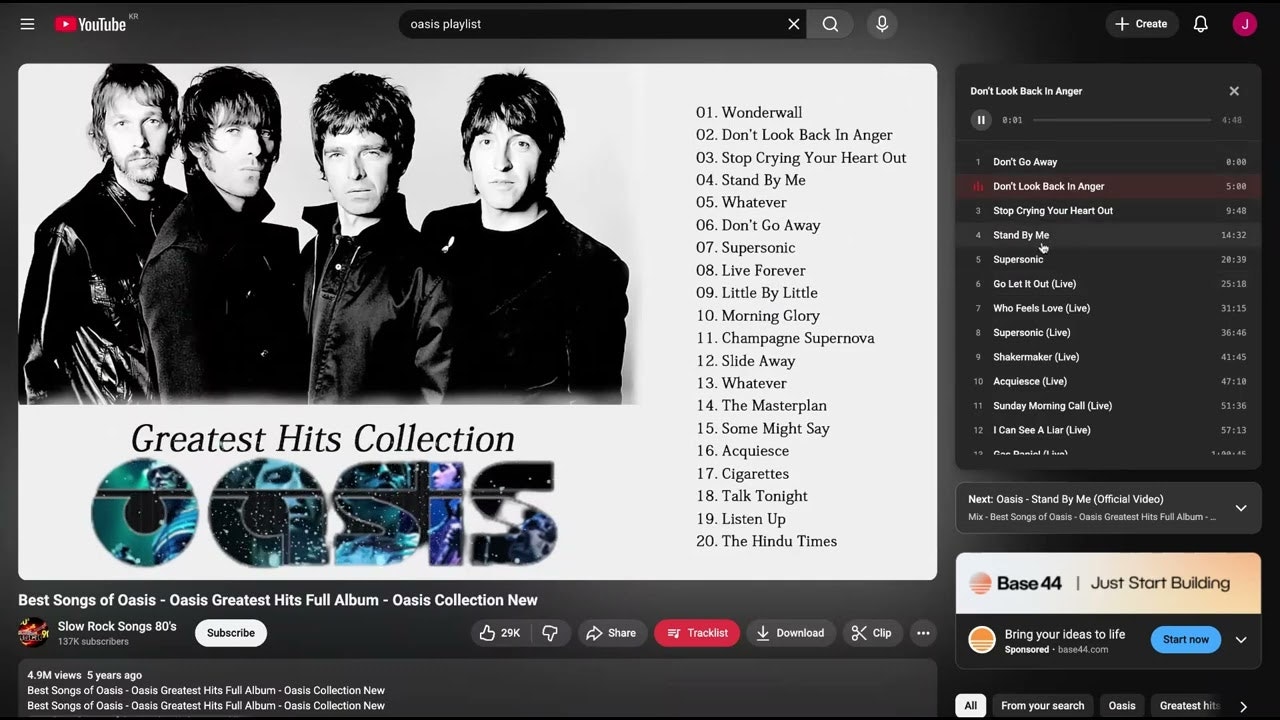Viewport: 1280px width, 720px height.
Task: Subscribe to Slow Rock Songs 80's
Action: click(231, 633)
